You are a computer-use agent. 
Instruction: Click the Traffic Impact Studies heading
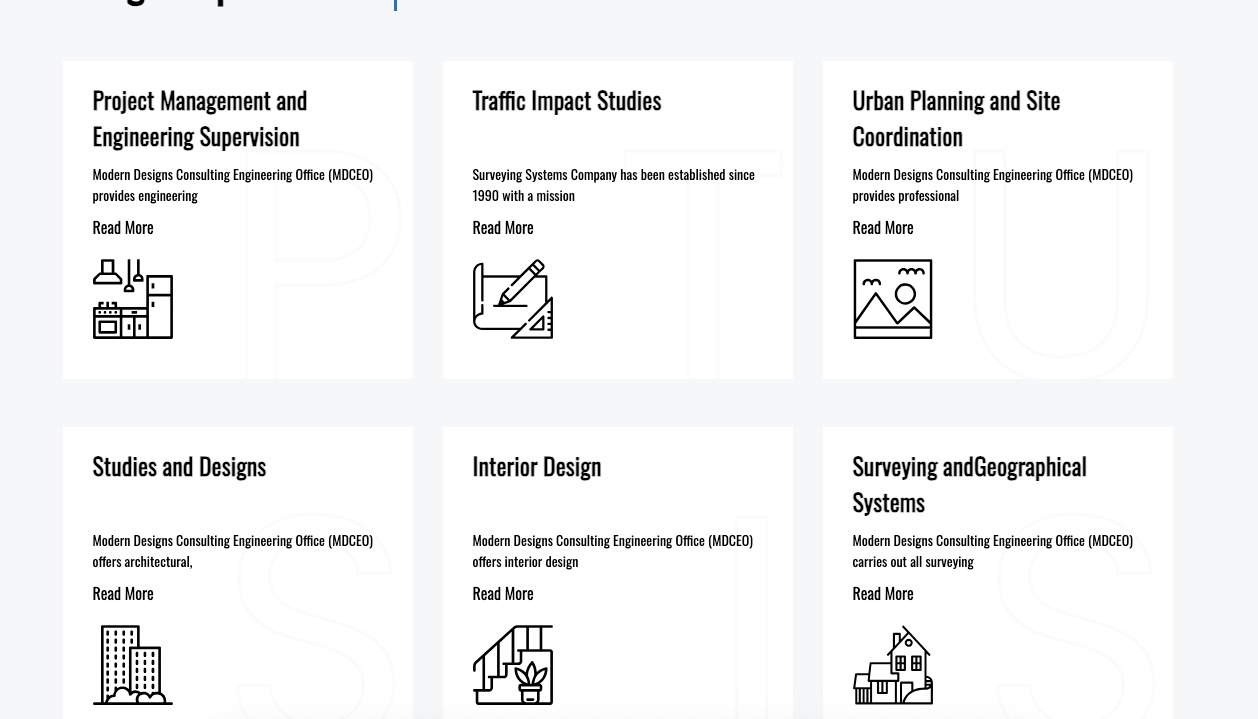pos(566,101)
